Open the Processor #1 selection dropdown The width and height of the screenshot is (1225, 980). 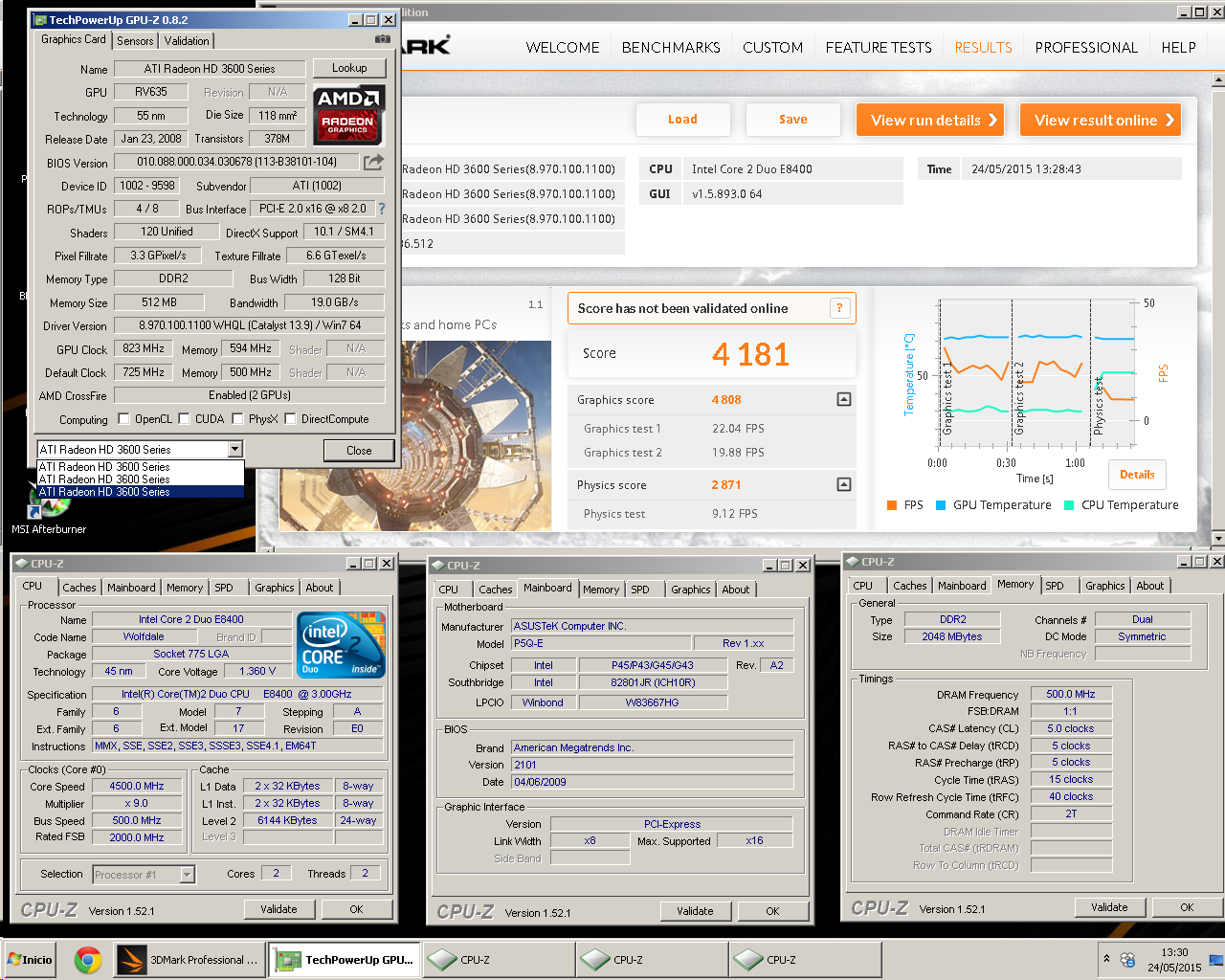[188, 874]
